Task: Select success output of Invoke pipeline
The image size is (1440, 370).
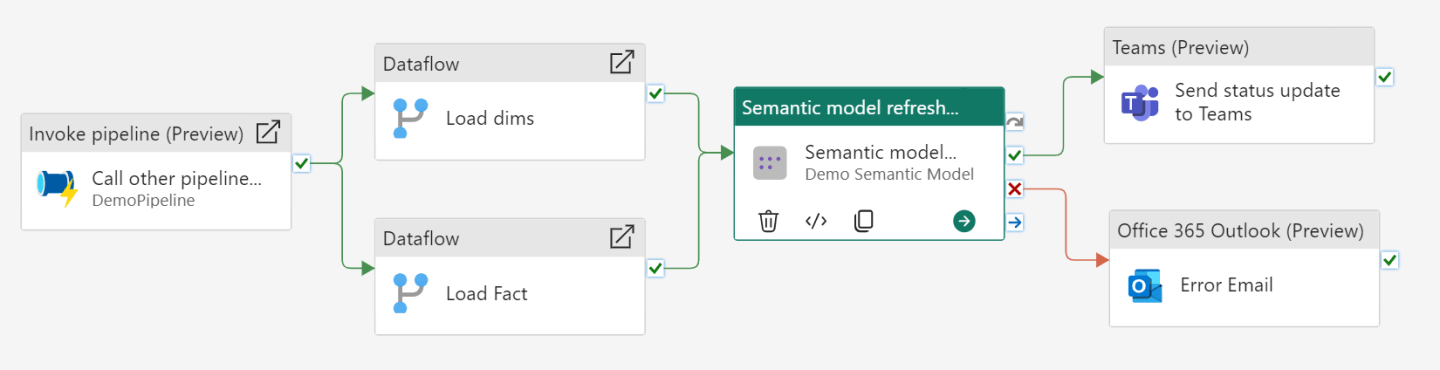Action: 302,163
